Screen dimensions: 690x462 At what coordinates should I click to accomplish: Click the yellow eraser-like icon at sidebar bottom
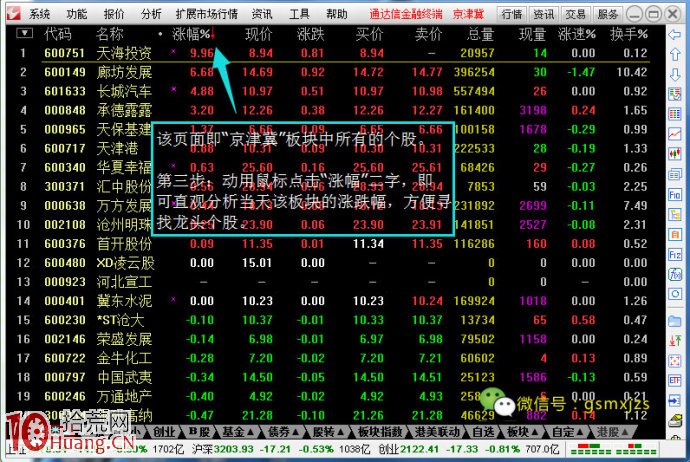click(675, 421)
